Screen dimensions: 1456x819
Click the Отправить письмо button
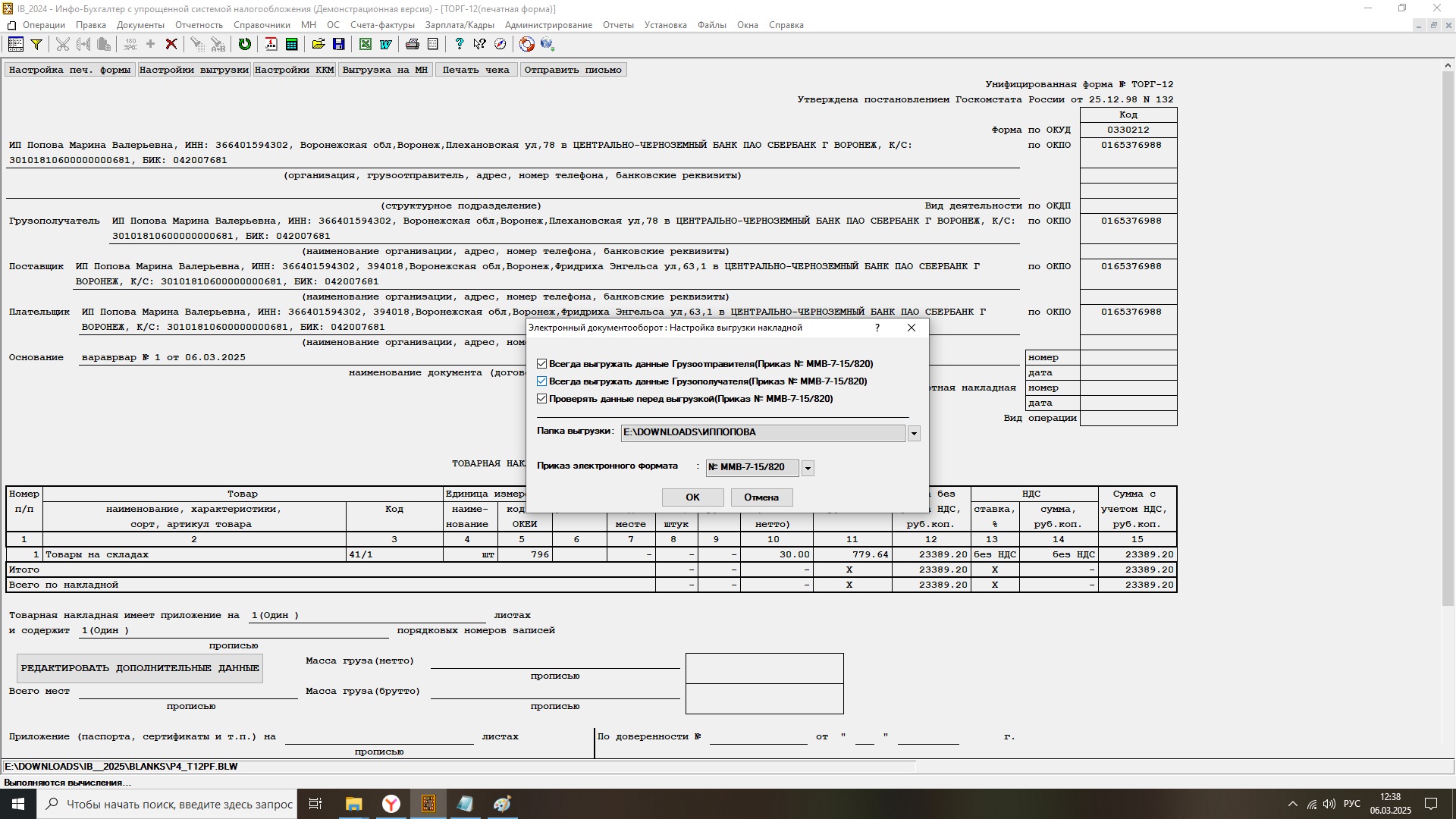click(x=573, y=70)
